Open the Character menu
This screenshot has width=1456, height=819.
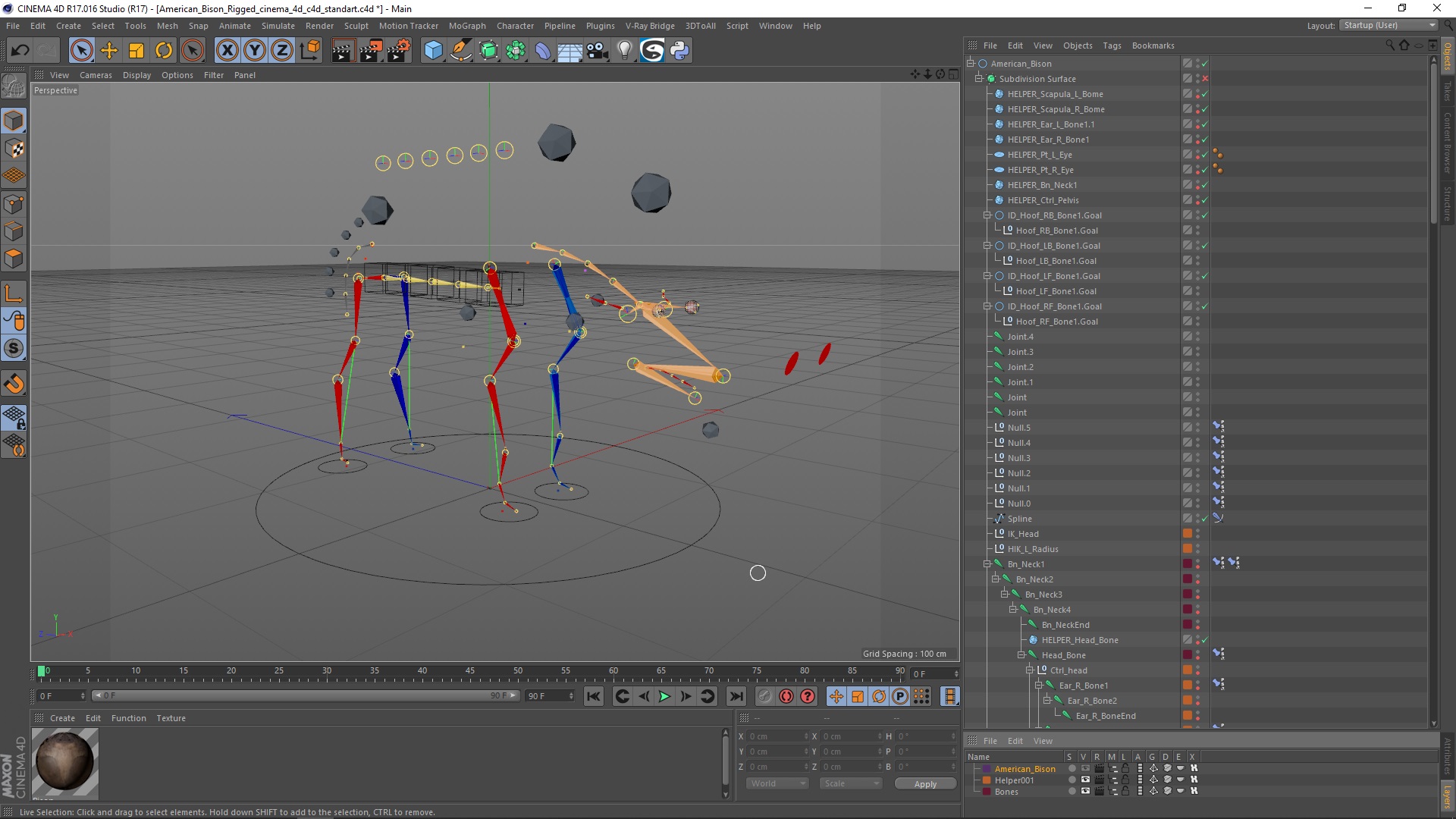click(515, 26)
